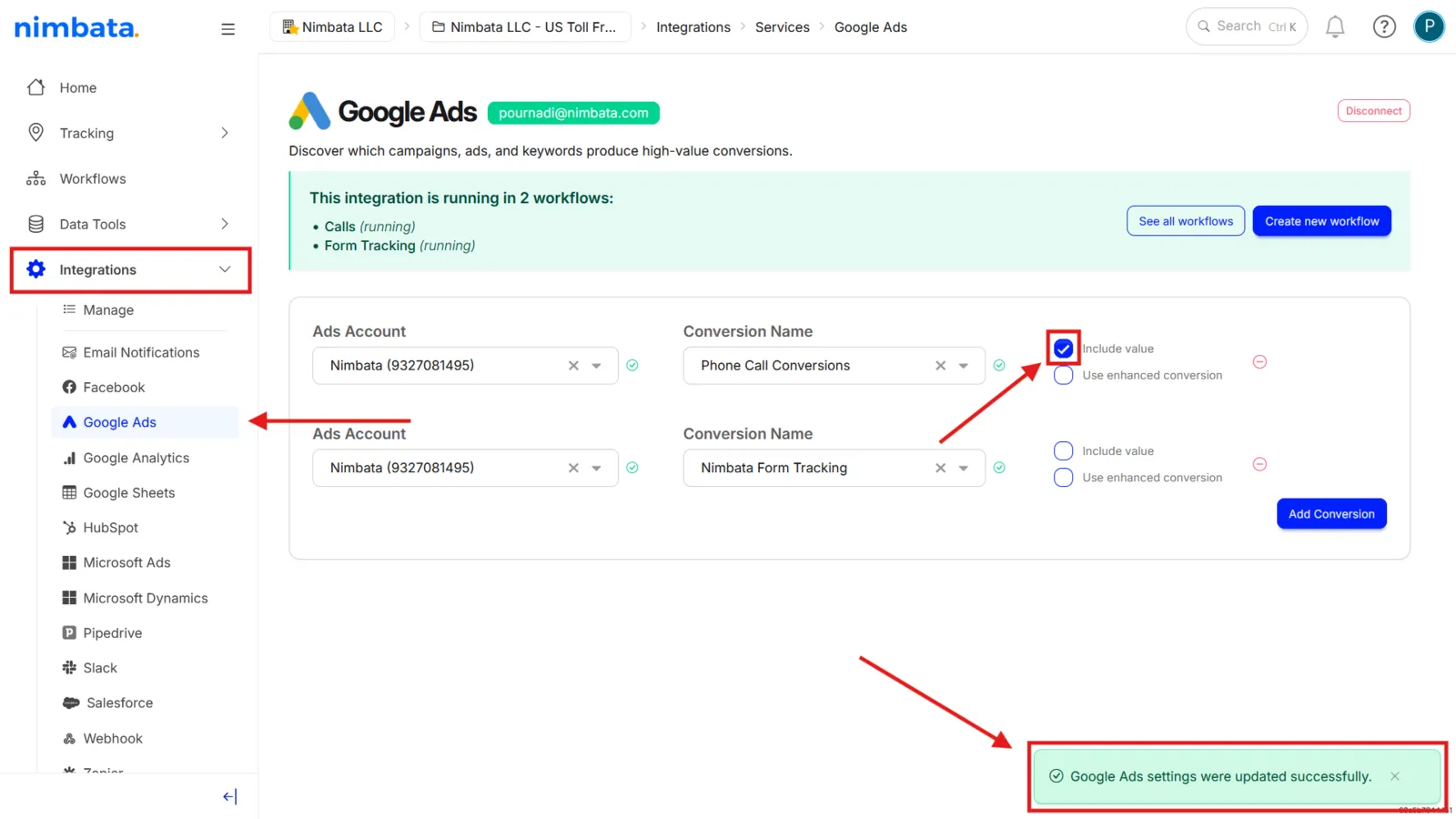Click the Slack icon in integrations list
1456x819 pixels.
click(69, 668)
